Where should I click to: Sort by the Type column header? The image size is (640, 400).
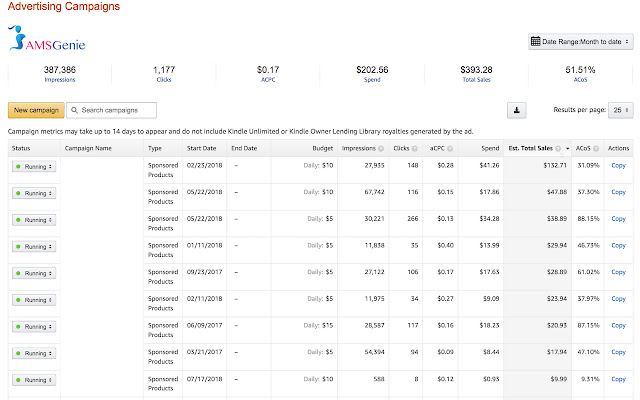155,149
